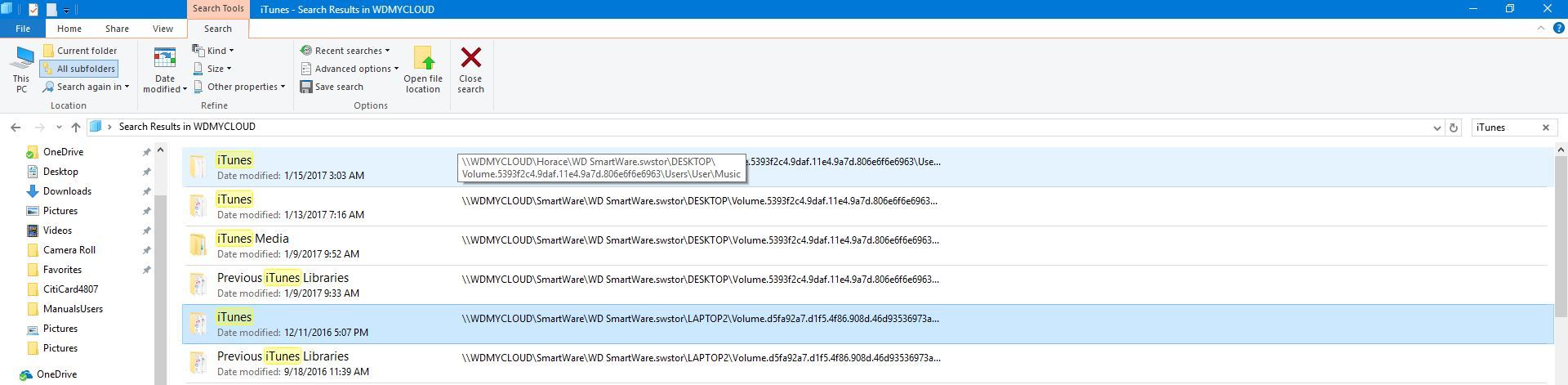This screenshot has width=1568, height=385.
Task: Toggle All subfolders search scope
Action: click(79, 69)
